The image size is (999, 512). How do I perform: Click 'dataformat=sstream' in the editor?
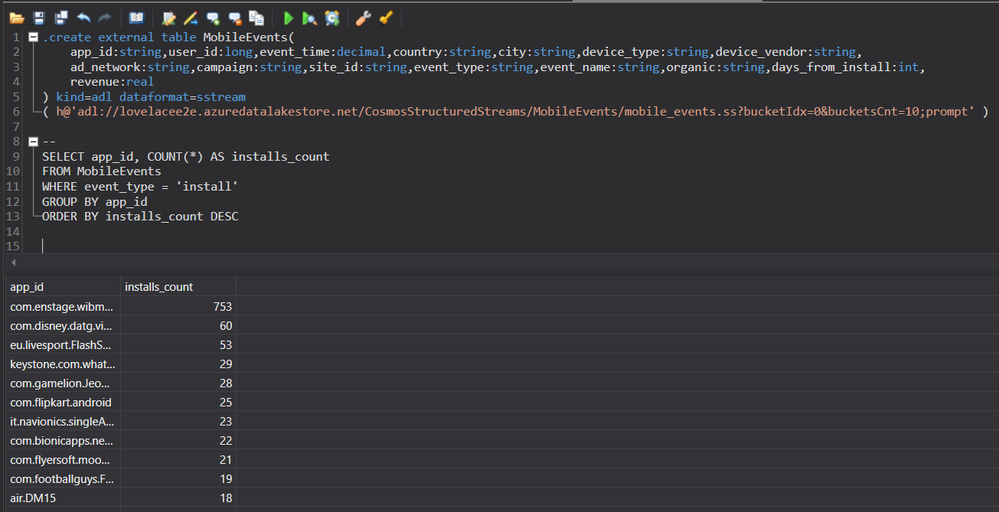[182, 97]
